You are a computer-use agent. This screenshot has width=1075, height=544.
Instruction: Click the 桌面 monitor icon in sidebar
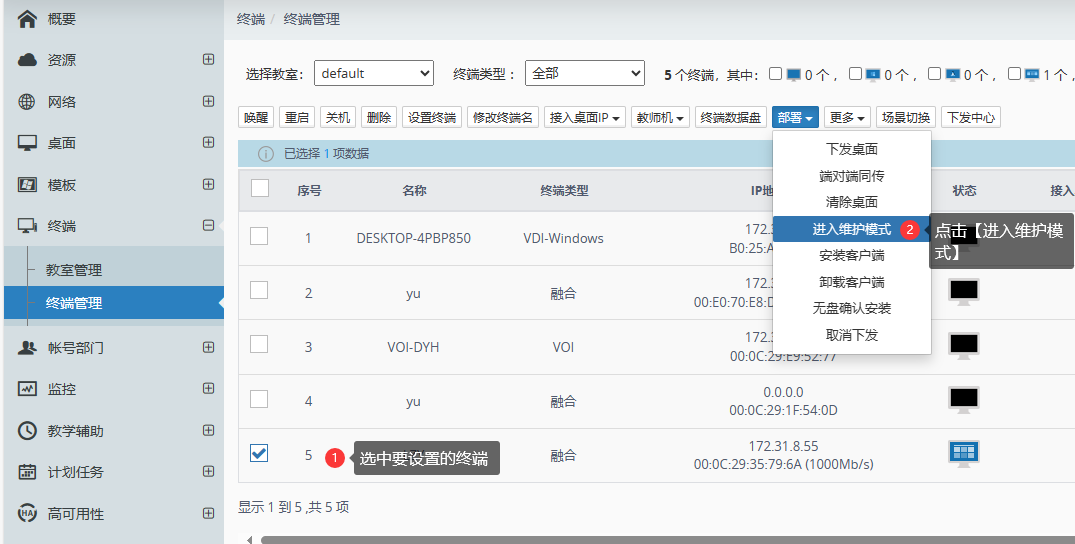tap(28, 143)
